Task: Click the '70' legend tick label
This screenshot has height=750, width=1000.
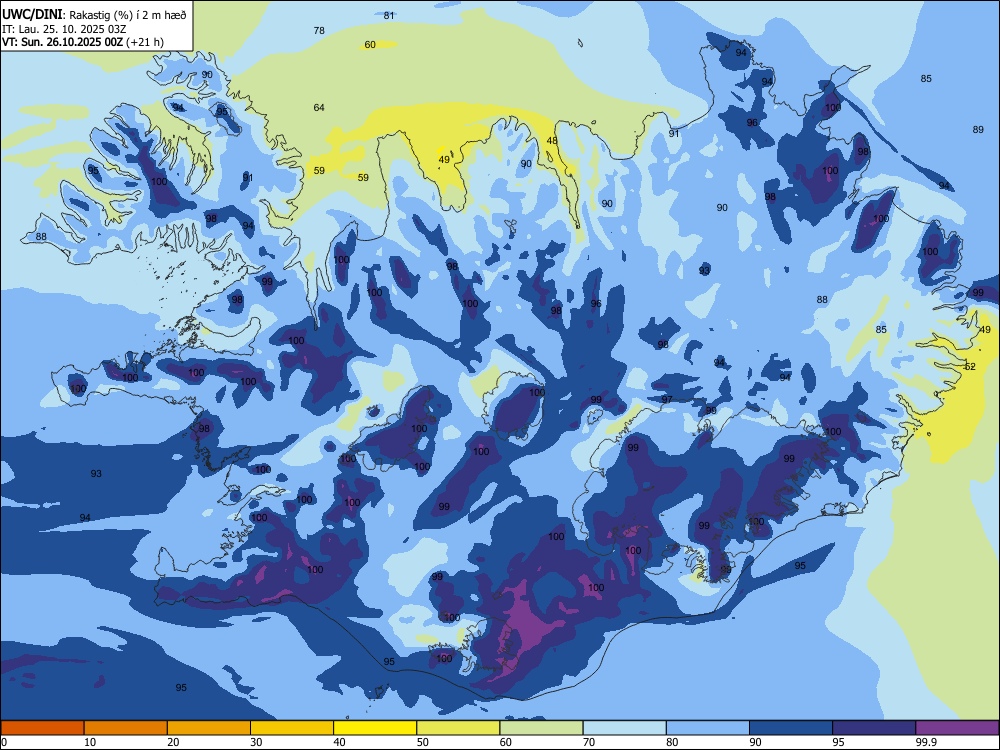Action: (x=589, y=742)
